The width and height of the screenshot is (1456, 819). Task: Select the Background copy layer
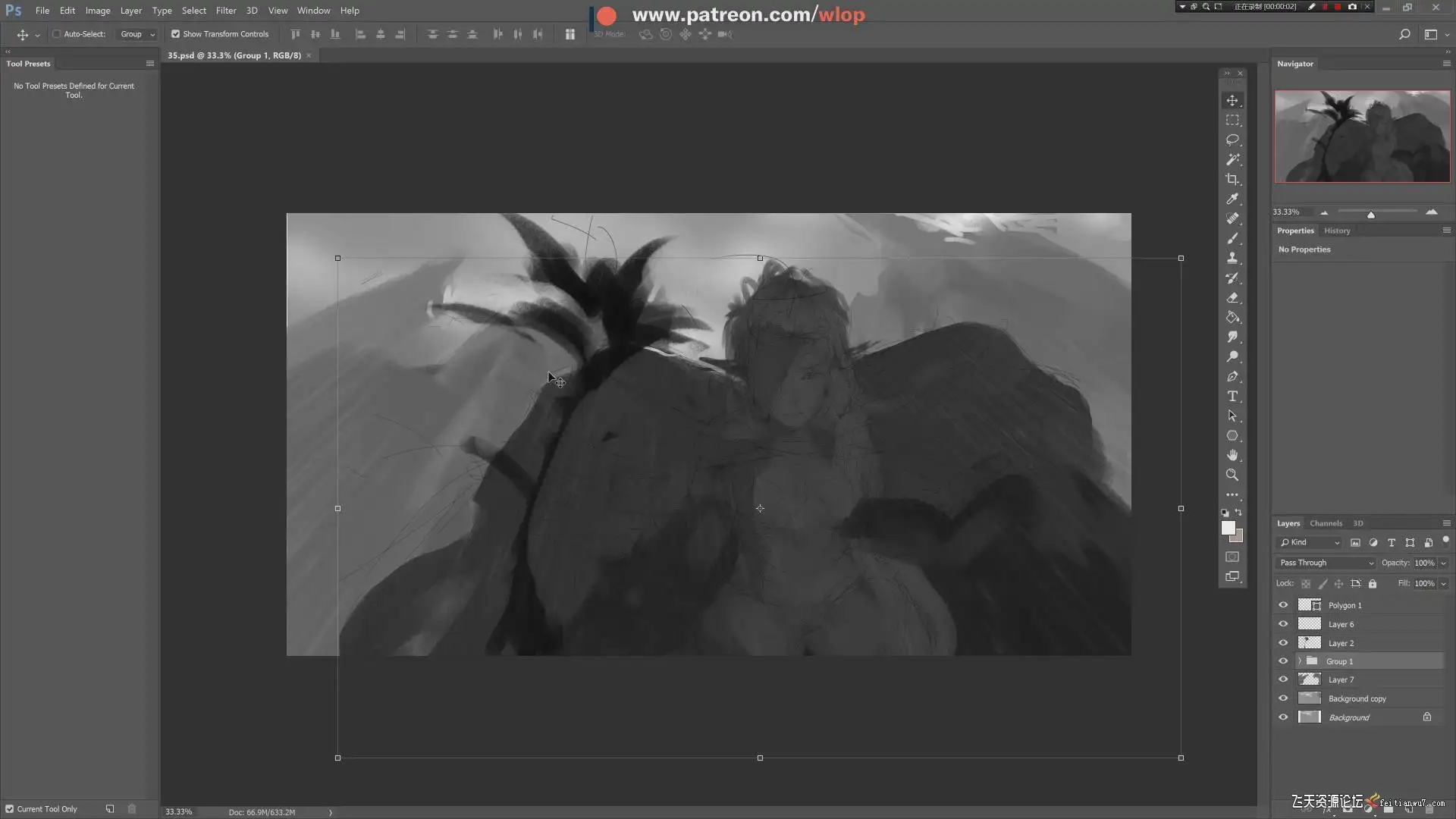(x=1357, y=698)
